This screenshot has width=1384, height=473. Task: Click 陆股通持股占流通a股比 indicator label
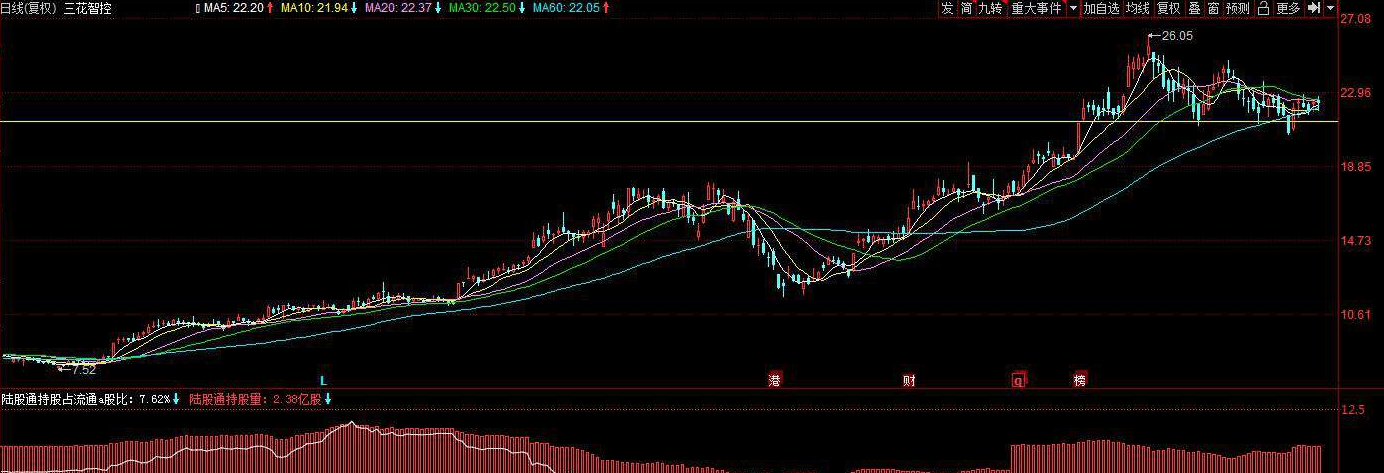point(66,399)
